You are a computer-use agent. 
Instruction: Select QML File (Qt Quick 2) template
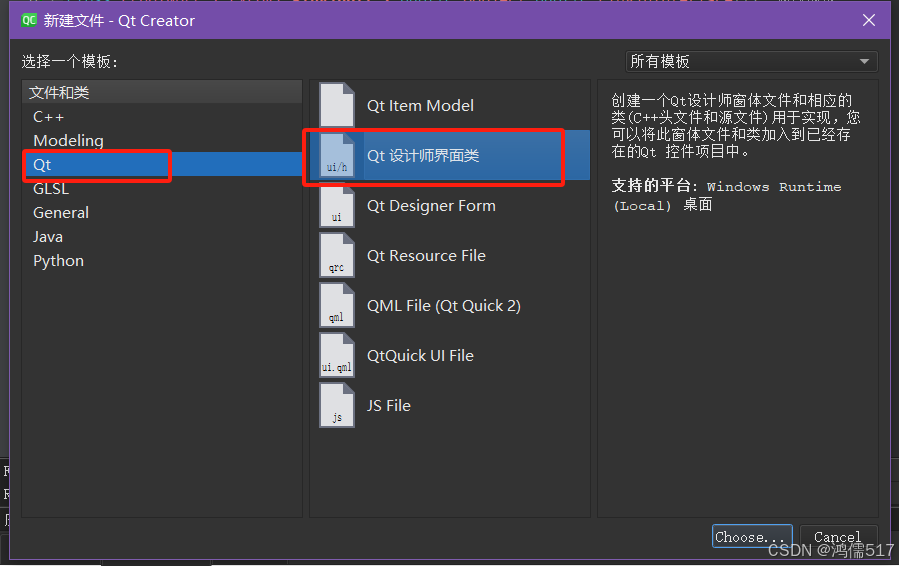tap(450, 306)
